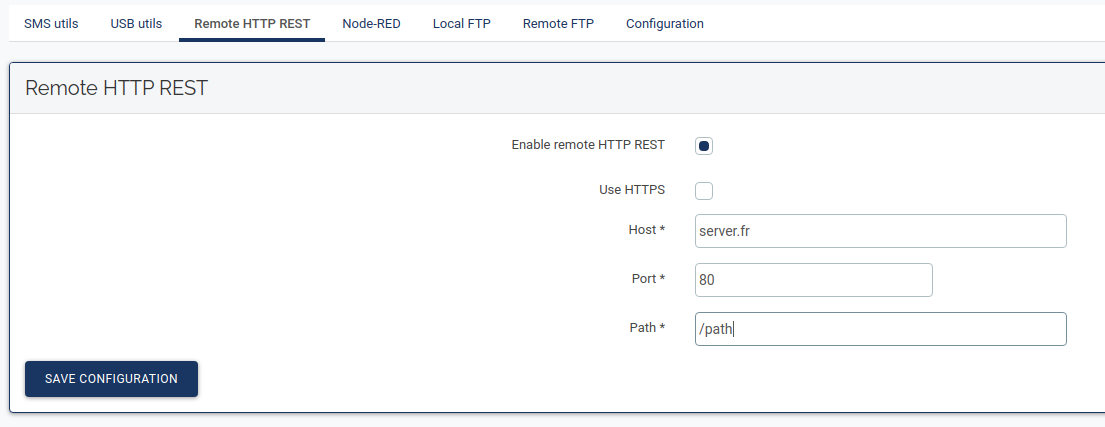This screenshot has width=1105, height=427.
Task: Click the required asterisk beside Path
Action: point(662,328)
